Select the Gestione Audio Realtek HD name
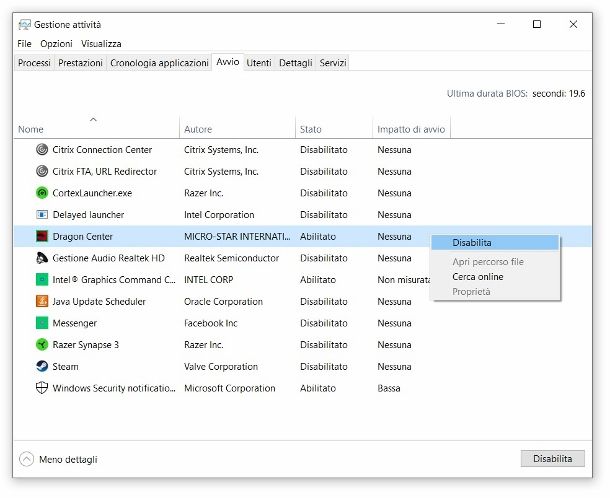Screen dimensions: 610x498 109,258
